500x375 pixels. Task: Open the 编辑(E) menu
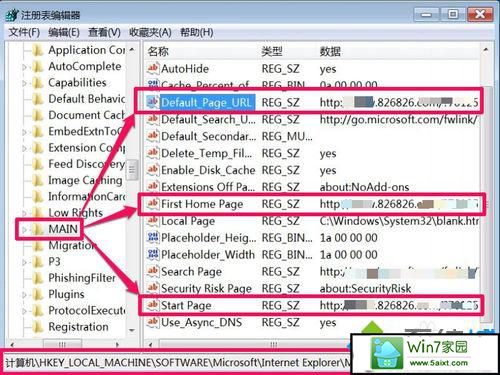(64, 32)
